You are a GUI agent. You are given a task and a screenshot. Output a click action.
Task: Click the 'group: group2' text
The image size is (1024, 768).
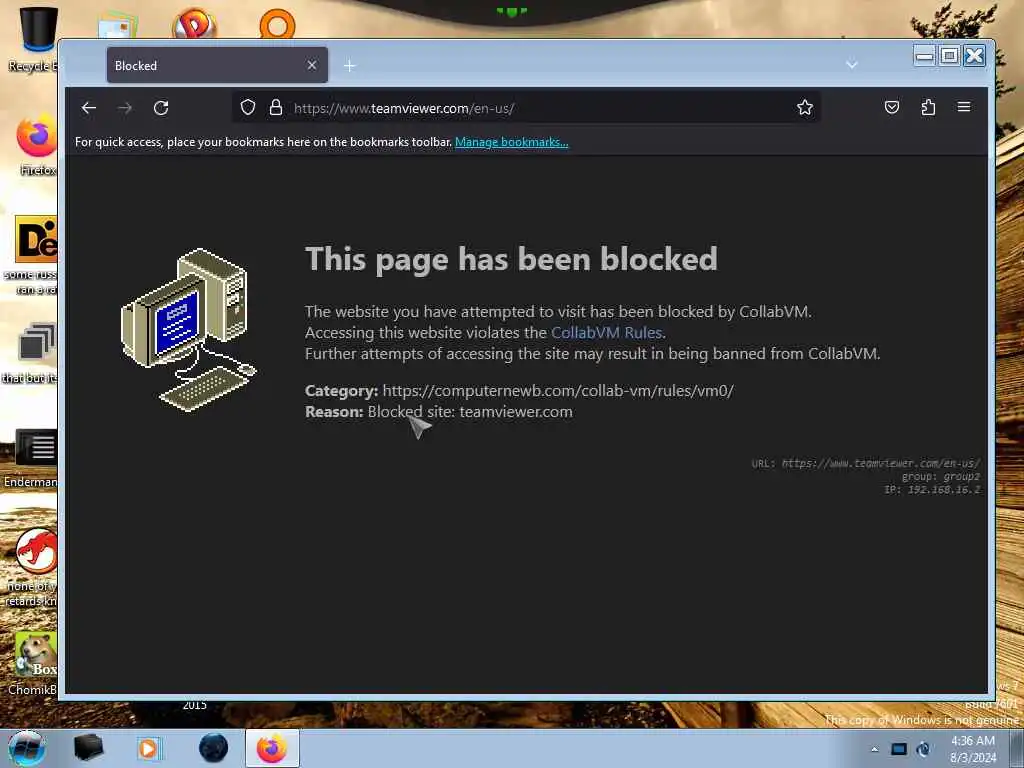click(940, 477)
